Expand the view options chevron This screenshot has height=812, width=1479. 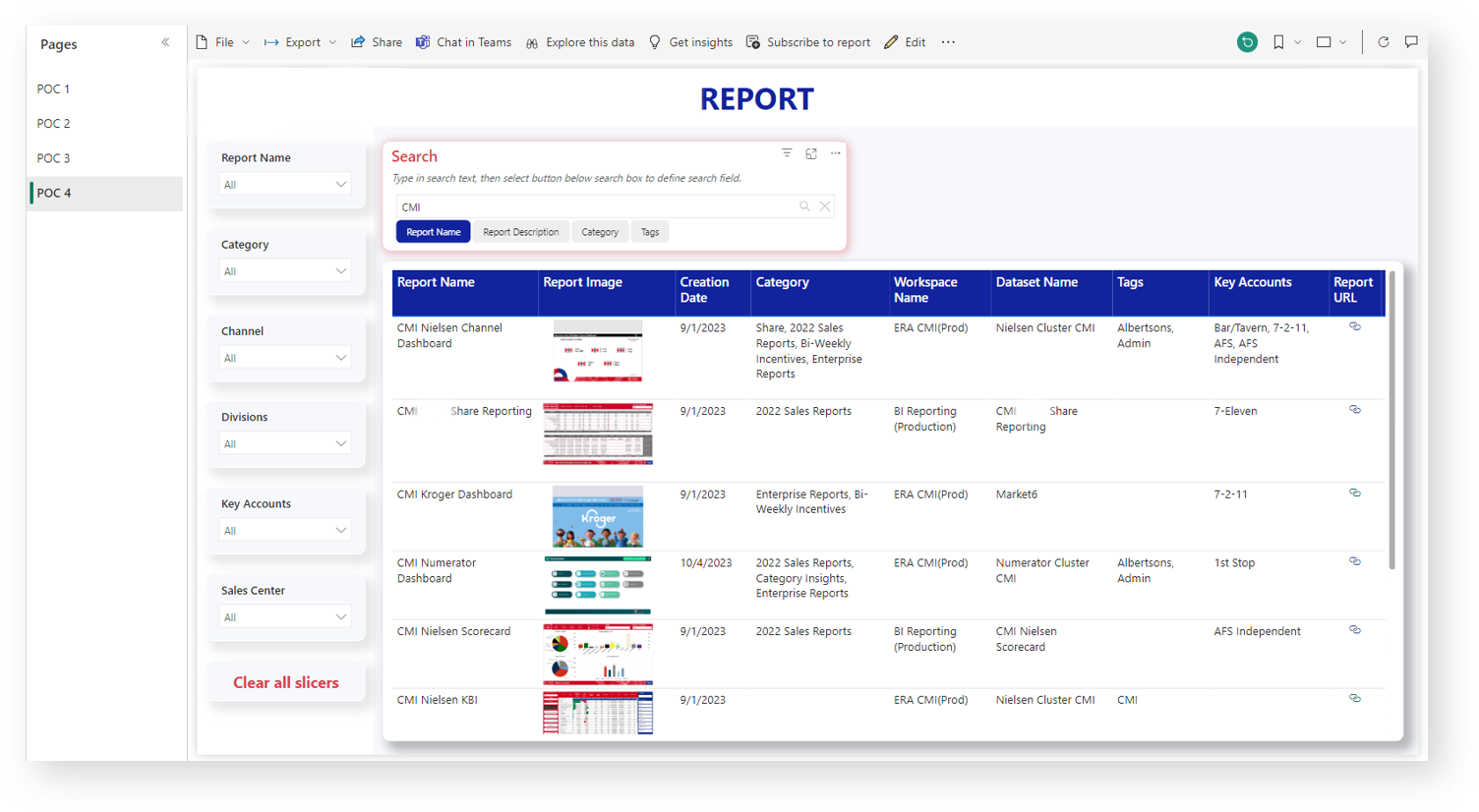click(1343, 42)
